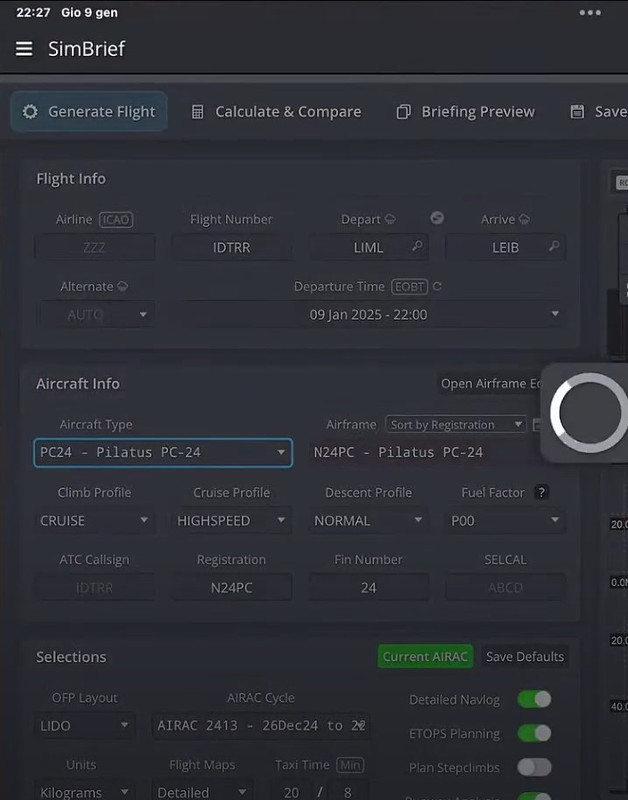
Task: Open the Briefing Preview tab
Action: 465,112
